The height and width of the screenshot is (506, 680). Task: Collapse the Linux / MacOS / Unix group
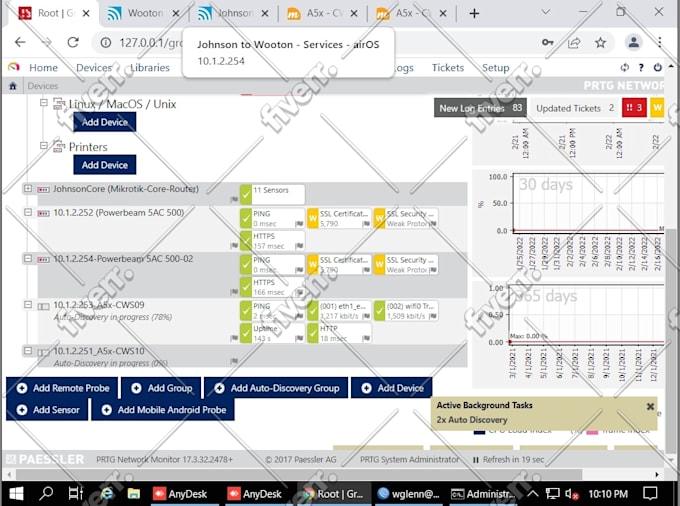click(x=43, y=103)
